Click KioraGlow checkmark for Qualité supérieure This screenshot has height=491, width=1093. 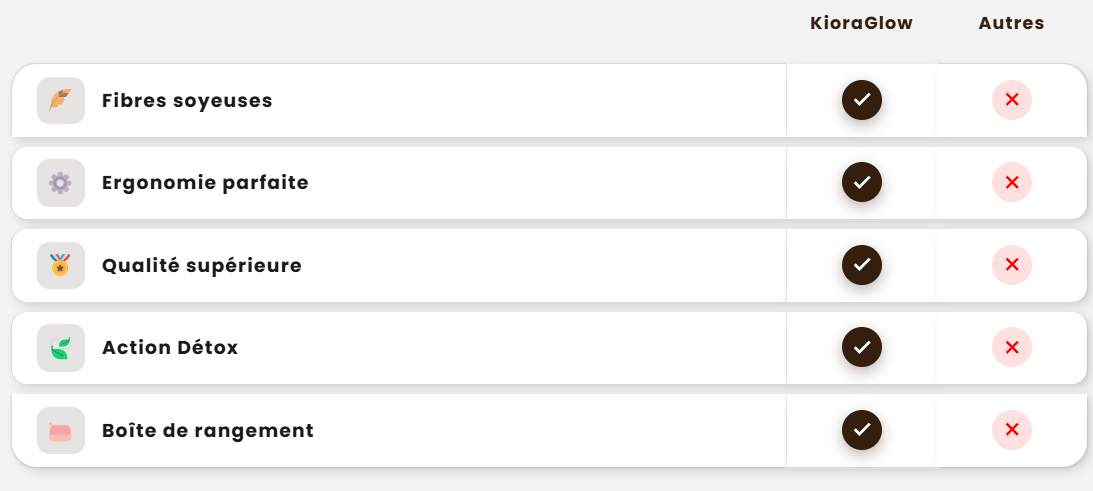pyautogui.click(x=861, y=266)
